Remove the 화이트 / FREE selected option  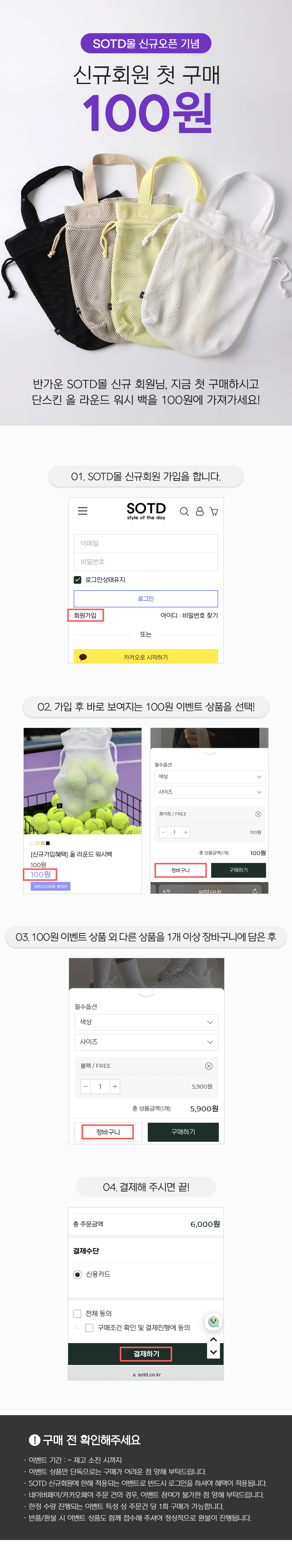258,814
